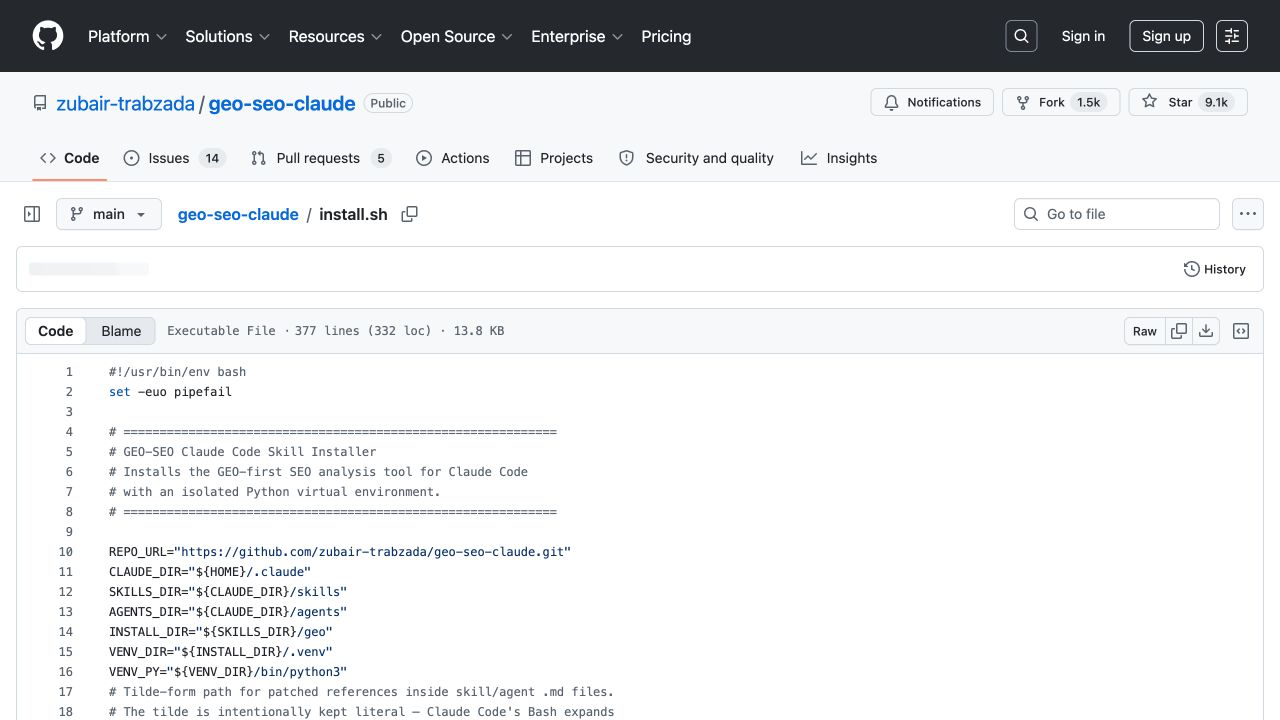Screen dimensions: 1280x720
Task: Open the GitHub homepage logo
Action: tap(48, 36)
